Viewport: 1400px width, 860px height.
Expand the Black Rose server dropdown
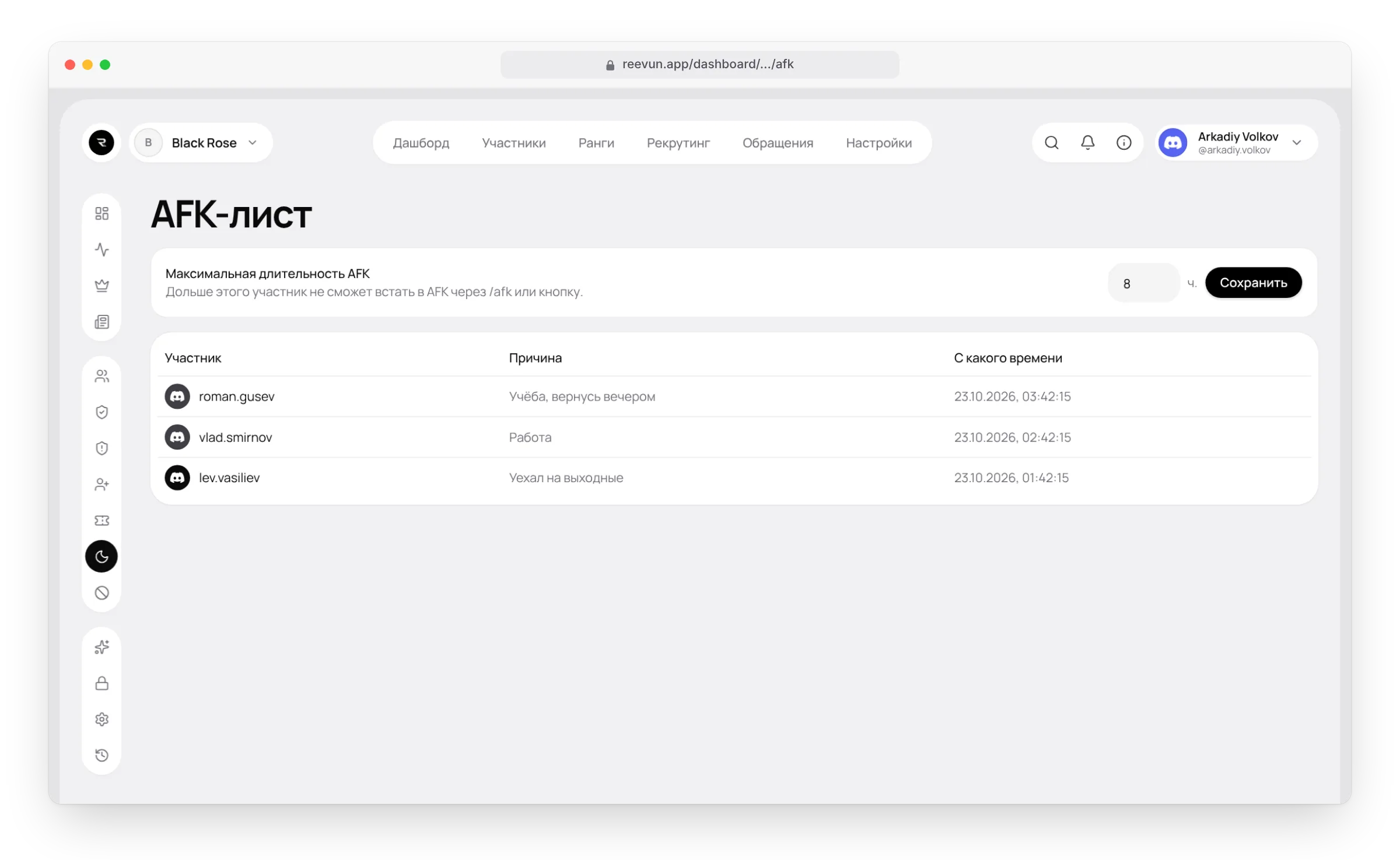pos(201,143)
